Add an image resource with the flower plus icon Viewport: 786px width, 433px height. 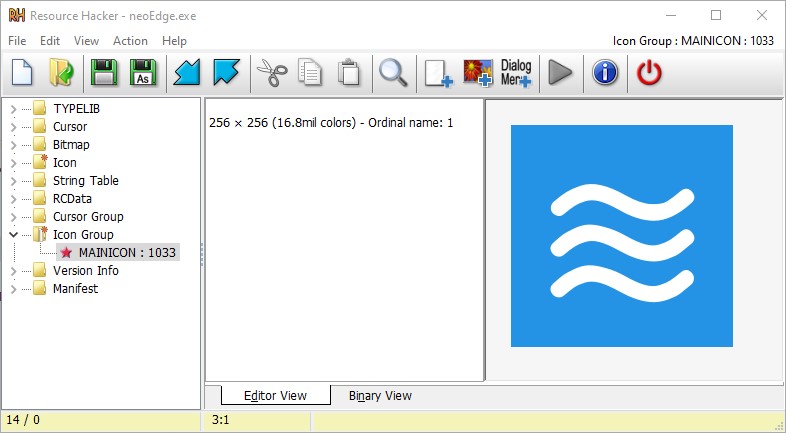tap(477, 73)
